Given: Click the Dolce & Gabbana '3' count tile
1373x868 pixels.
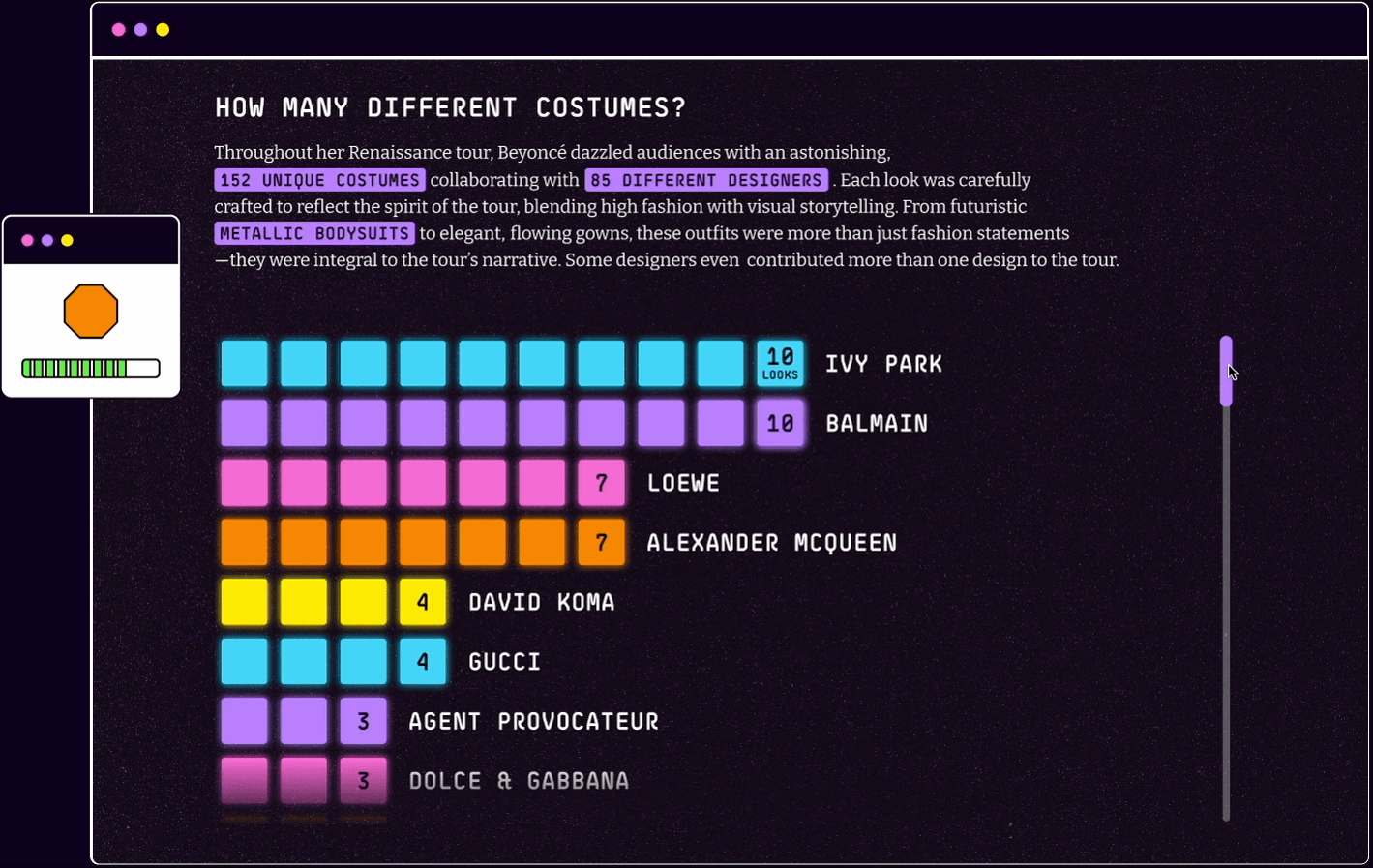Looking at the screenshot, I should (363, 780).
